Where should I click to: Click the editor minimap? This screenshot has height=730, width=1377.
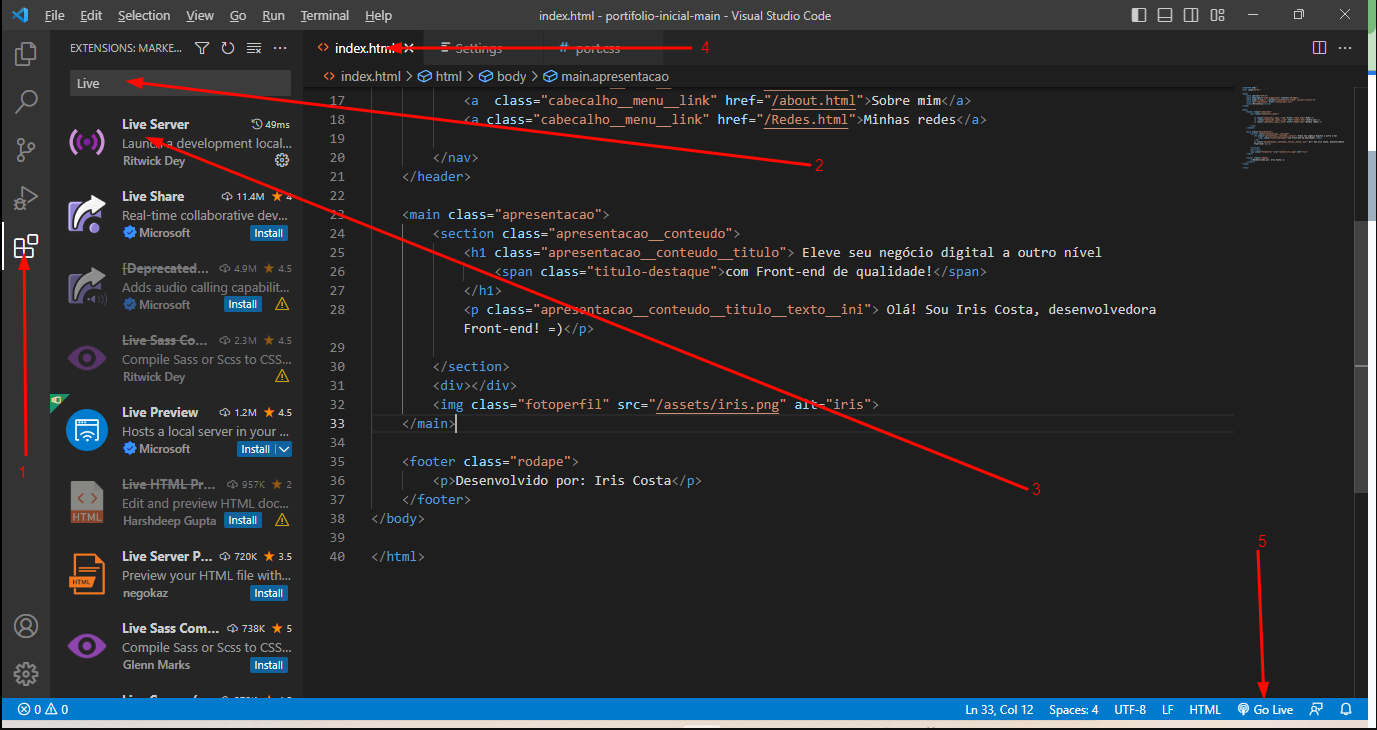pyautogui.click(x=1292, y=130)
